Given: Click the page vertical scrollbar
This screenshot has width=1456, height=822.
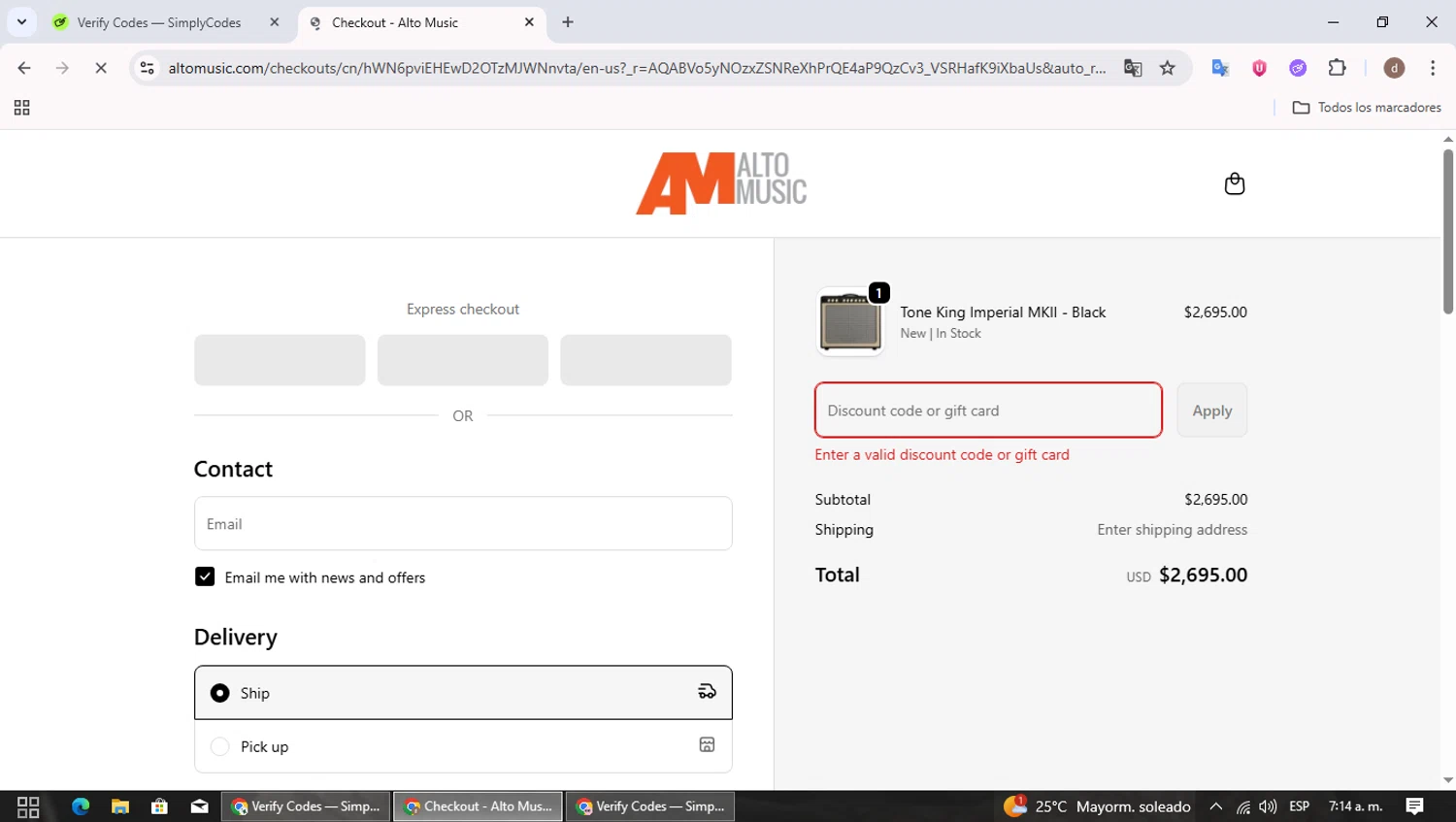Looking at the screenshot, I should [1447, 231].
